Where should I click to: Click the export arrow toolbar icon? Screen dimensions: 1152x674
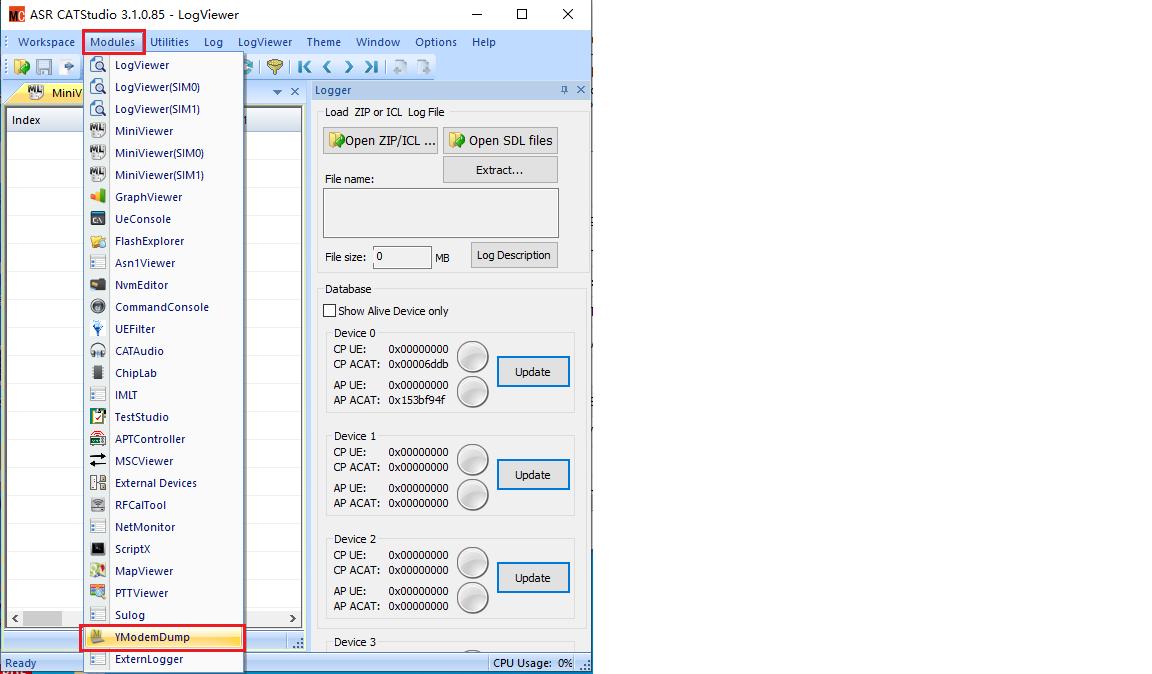[x=68, y=67]
